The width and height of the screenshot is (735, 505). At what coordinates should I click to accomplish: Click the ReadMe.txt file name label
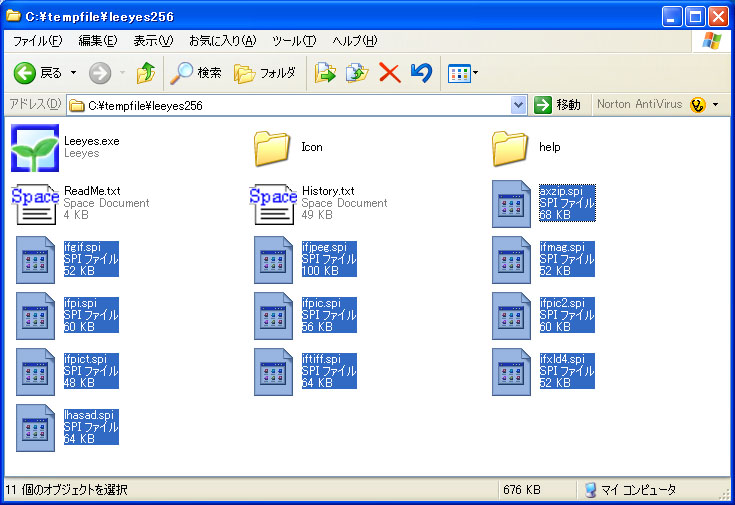click(92, 191)
